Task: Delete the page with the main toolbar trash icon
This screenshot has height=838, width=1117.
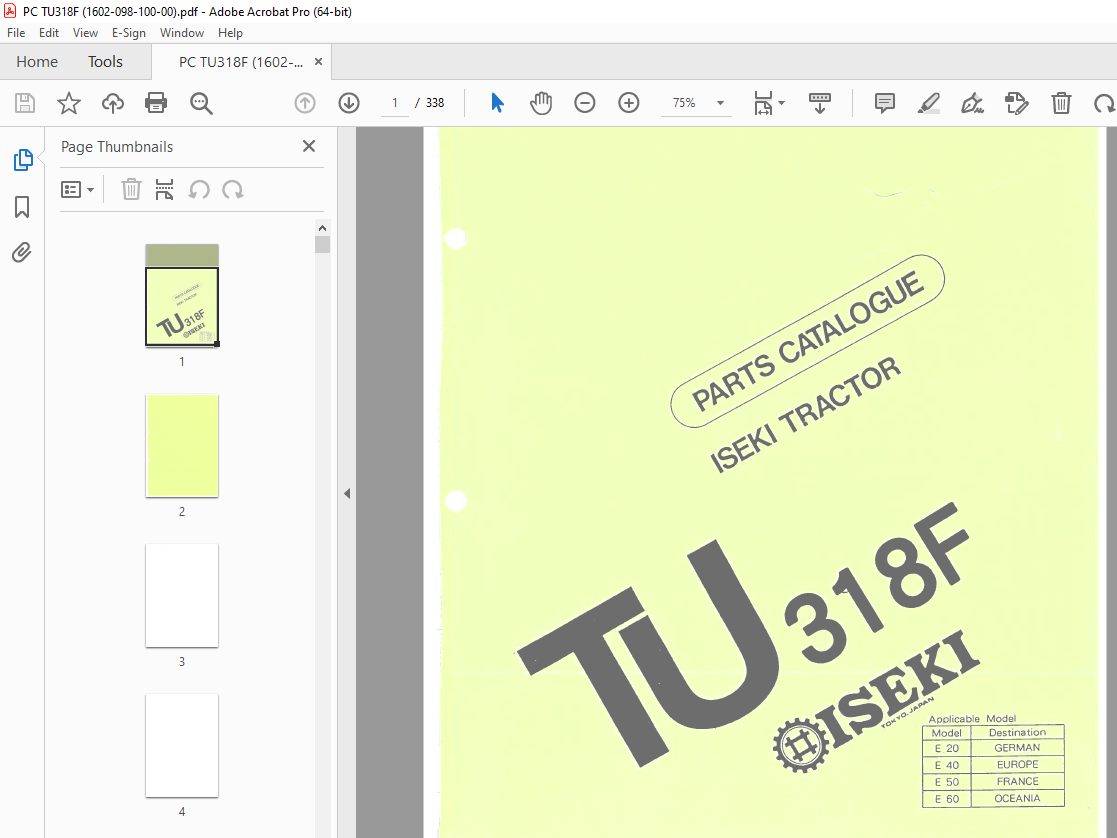Action: 1061,103
